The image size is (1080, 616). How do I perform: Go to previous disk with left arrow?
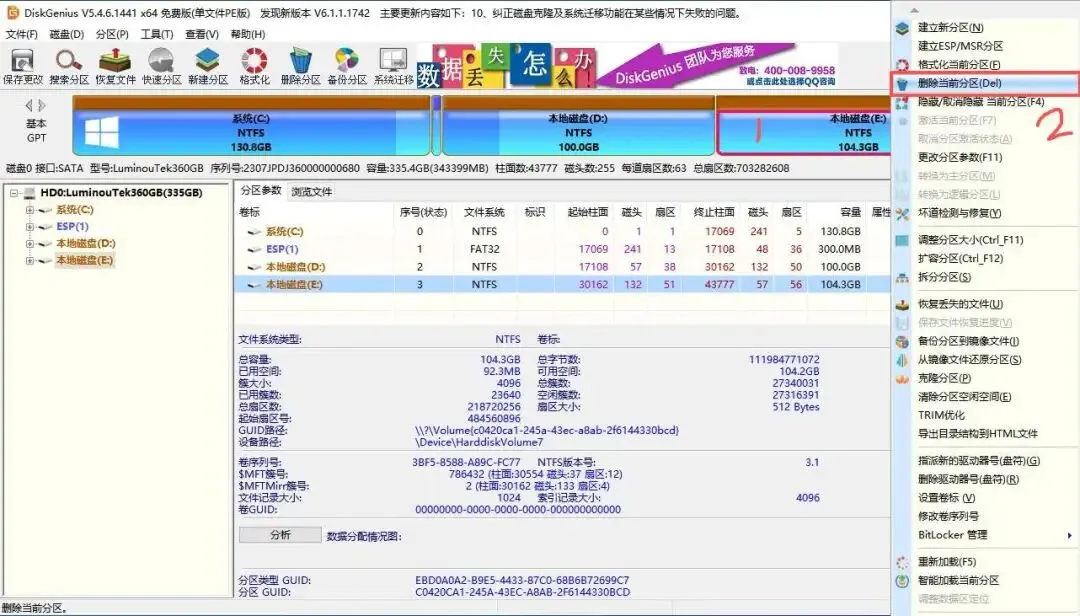(28, 105)
